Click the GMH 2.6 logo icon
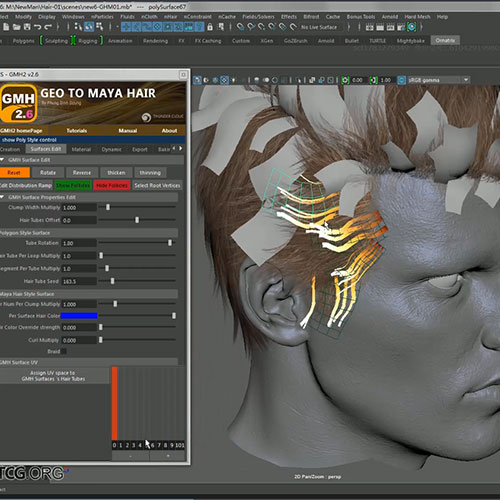The image size is (500, 500). pos(19,103)
